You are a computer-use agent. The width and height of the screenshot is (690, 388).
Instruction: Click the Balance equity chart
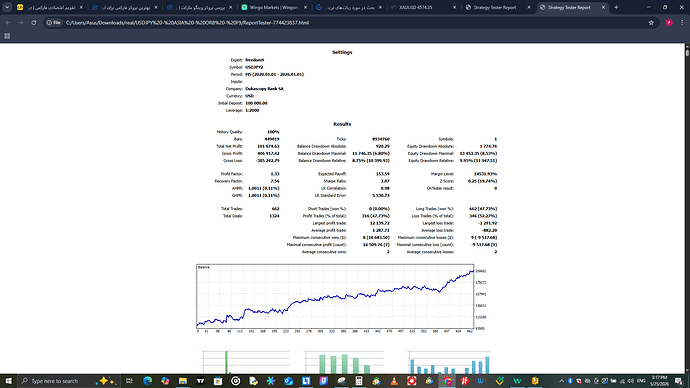(335, 296)
